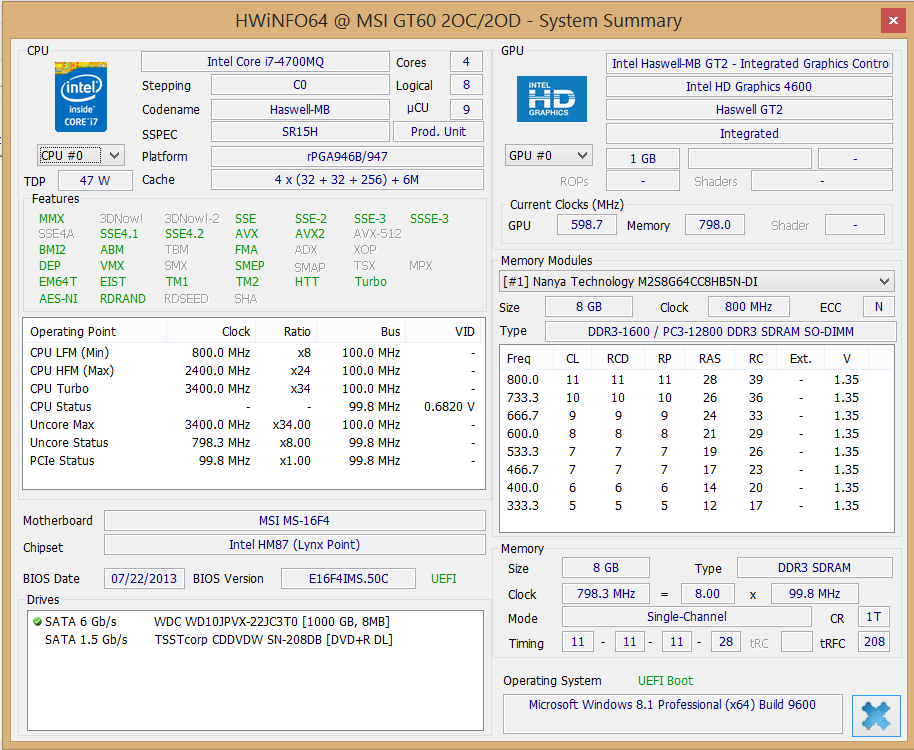Click the Haswell GT2 GPU codename field

tap(749, 110)
